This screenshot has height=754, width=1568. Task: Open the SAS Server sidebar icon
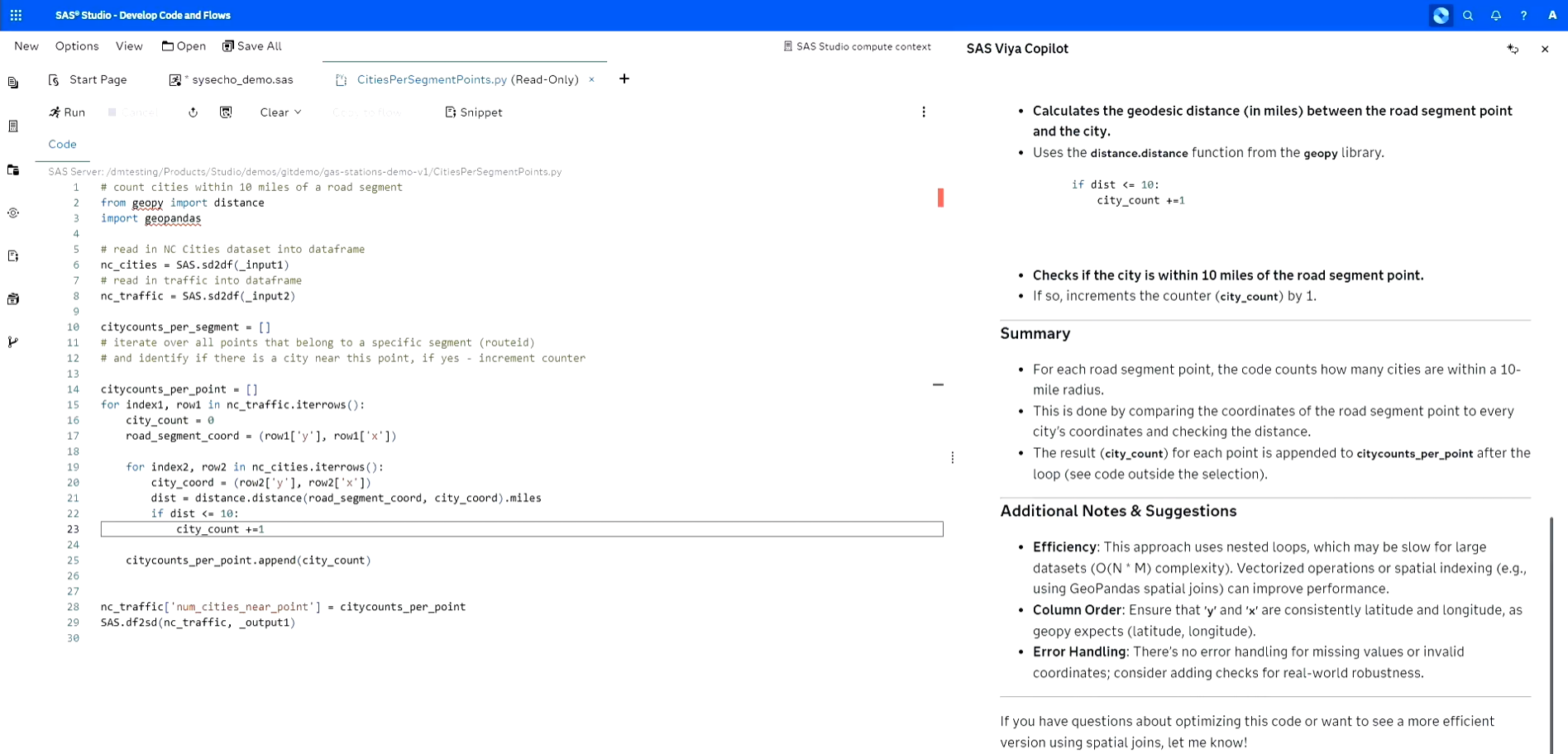13,126
